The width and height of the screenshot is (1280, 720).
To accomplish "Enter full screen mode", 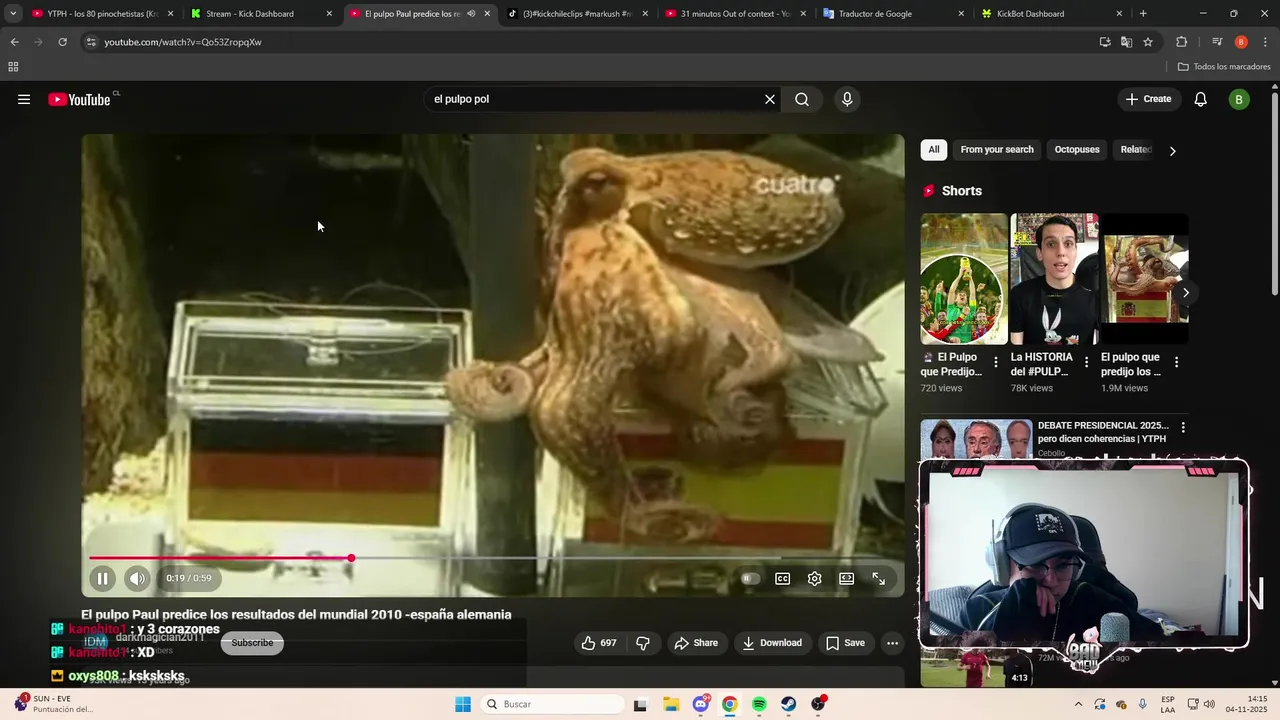I will (x=879, y=578).
